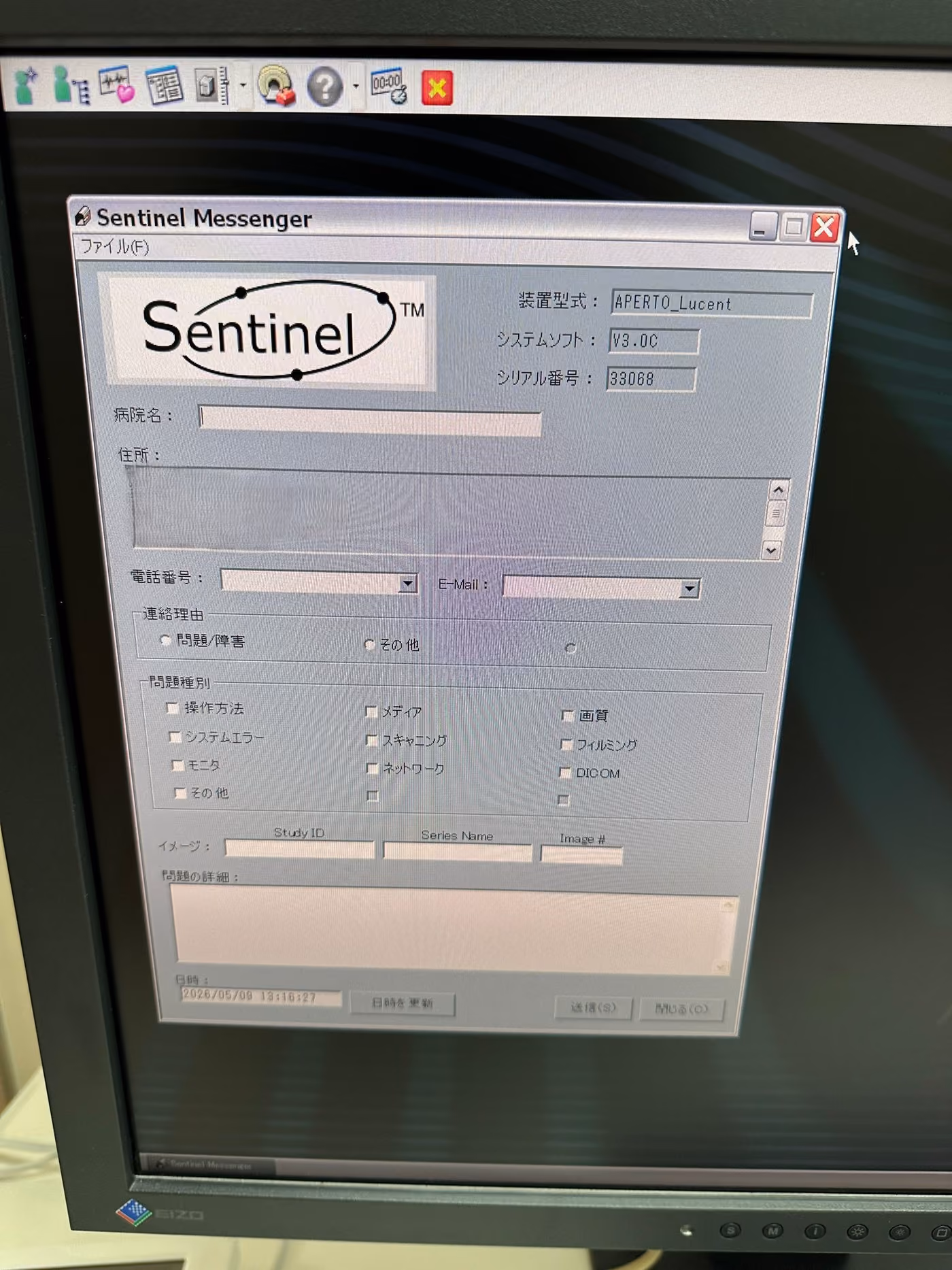Viewport: 952px width, 1270px height.
Task: Select the 問題/障害 radio button
Action: coord(165,640)
